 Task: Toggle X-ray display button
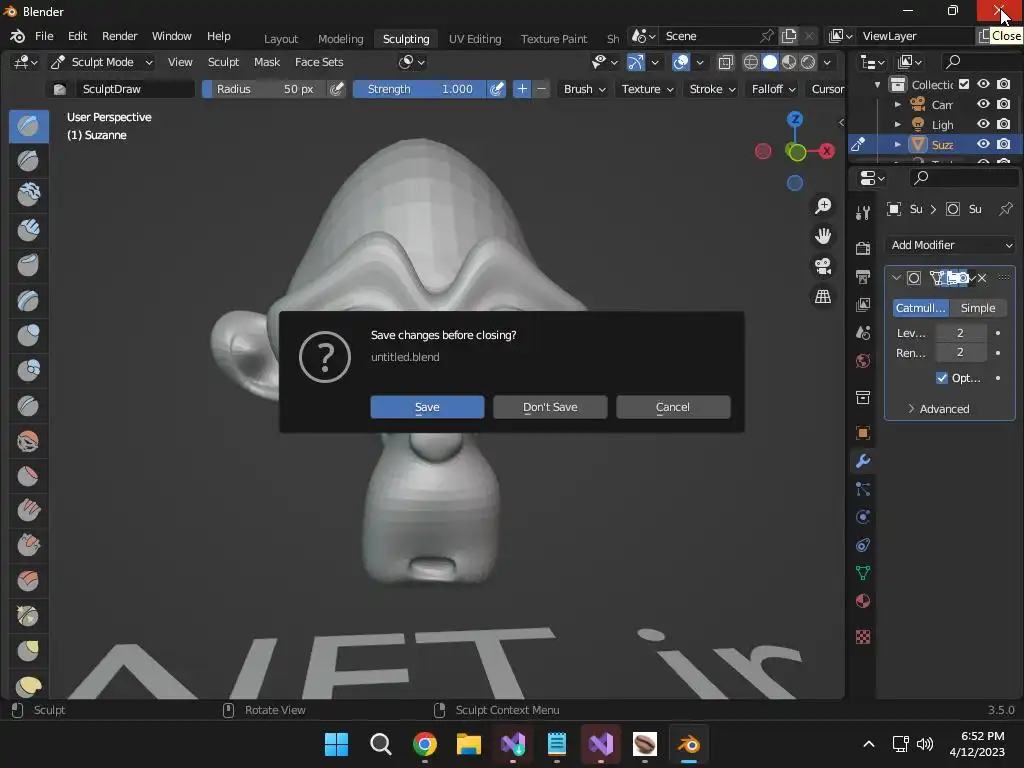pos(725,62)
